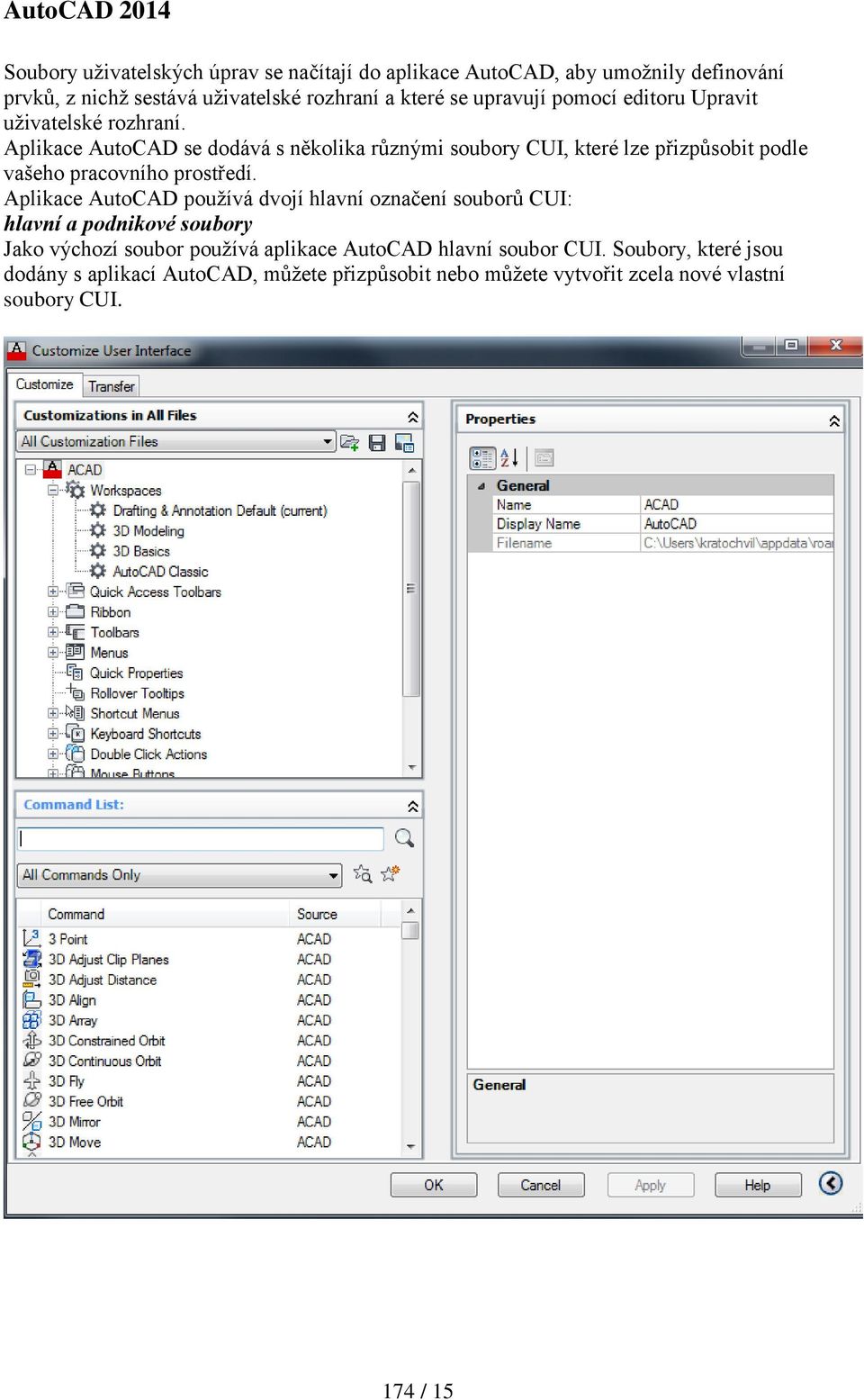Expand the Menus tree node

53,652
